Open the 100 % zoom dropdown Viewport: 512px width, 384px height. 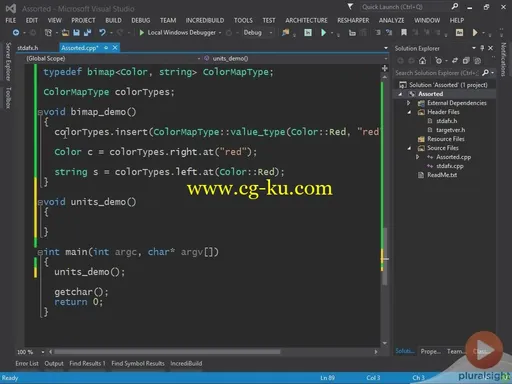click(x=43, y=352)
